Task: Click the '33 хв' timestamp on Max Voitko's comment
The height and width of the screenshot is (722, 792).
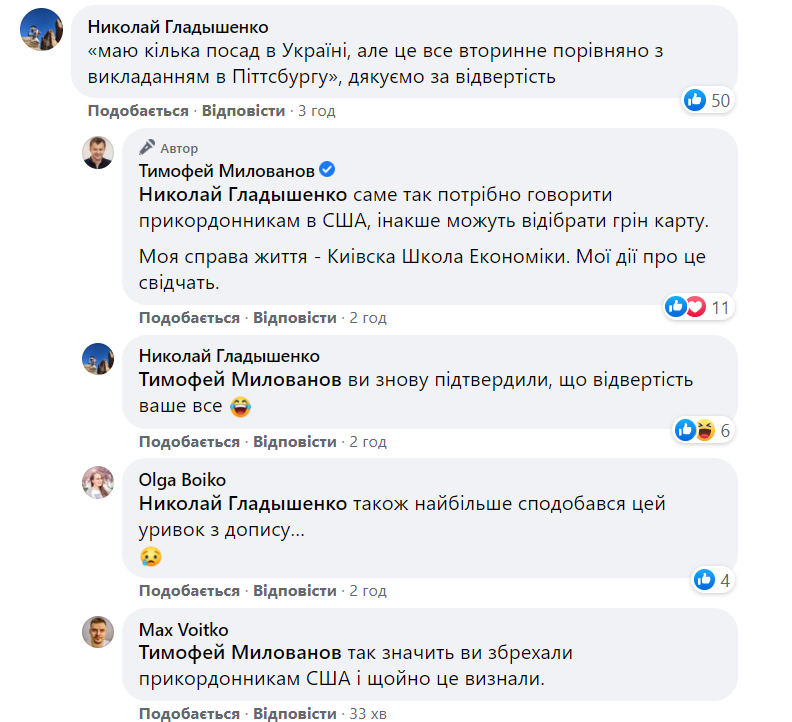Action: [367, 714]
